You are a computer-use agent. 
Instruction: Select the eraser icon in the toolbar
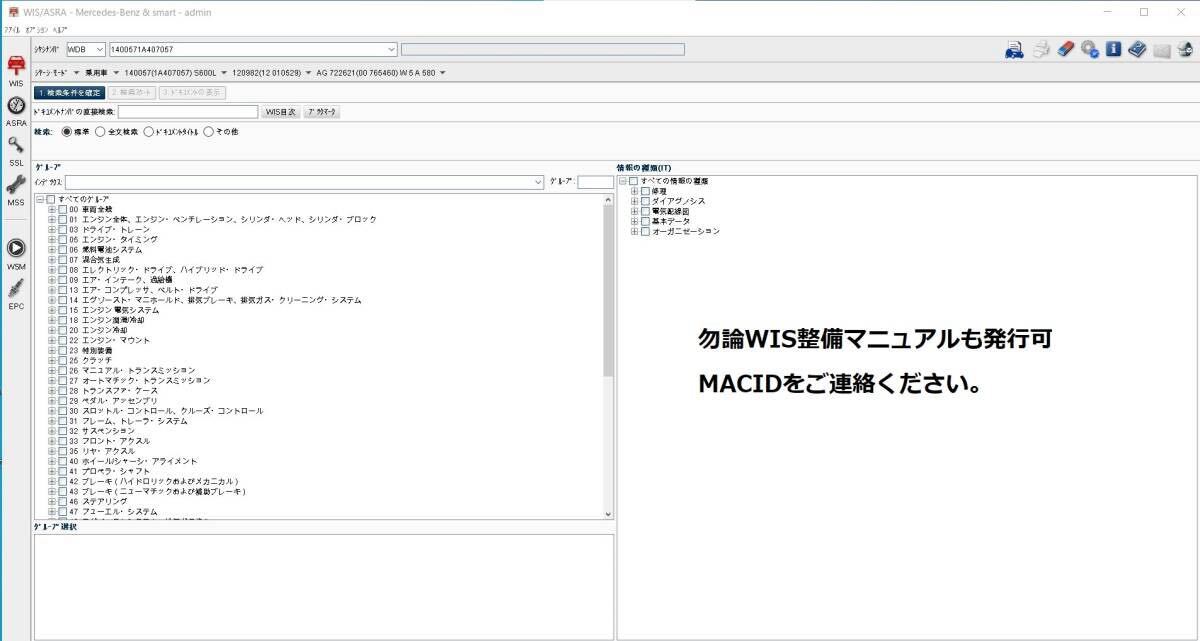click(1063, 48)
